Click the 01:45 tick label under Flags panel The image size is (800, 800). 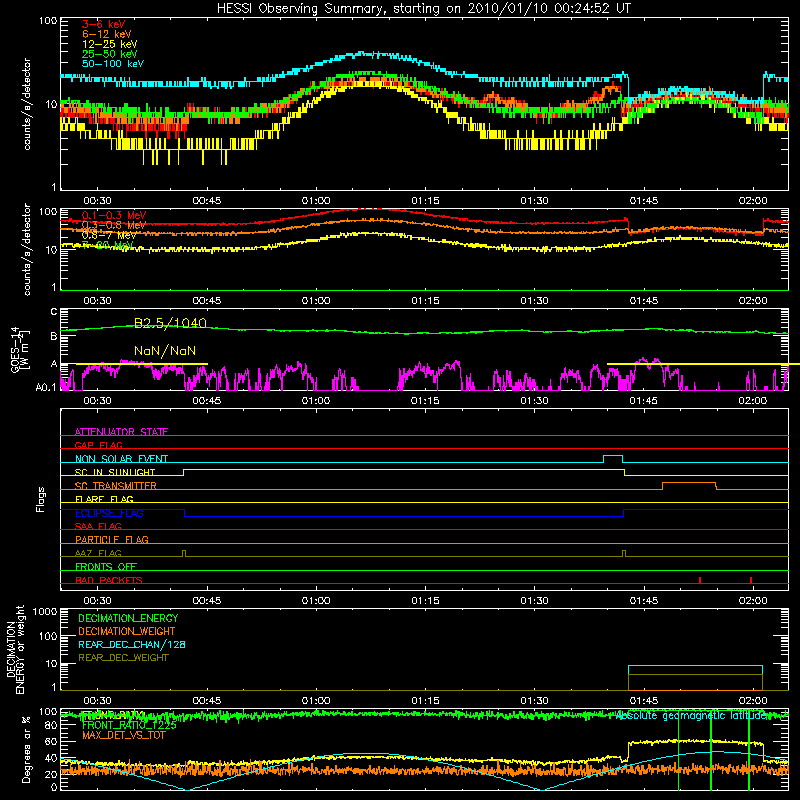[644, 601]
